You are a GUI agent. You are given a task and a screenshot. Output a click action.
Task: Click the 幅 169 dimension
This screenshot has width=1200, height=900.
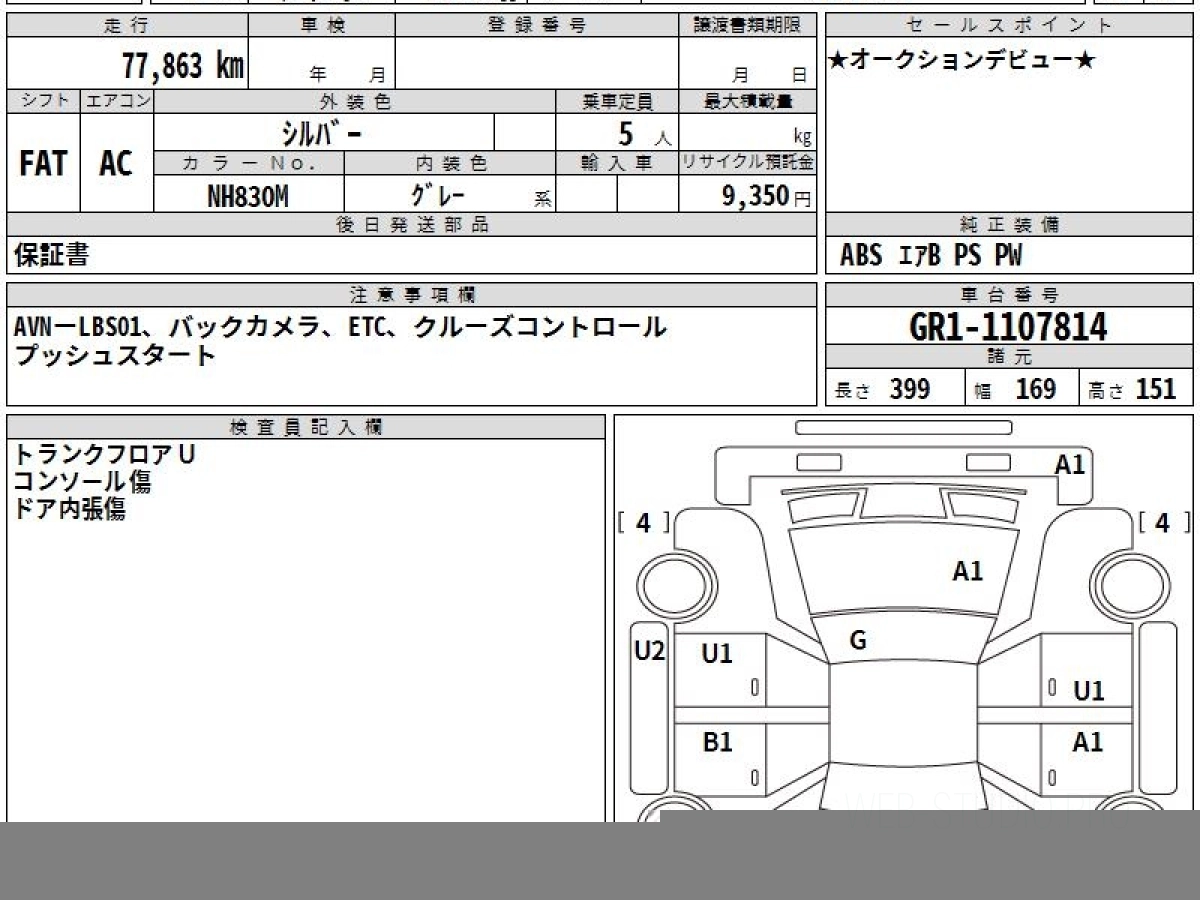(1015, 389)
